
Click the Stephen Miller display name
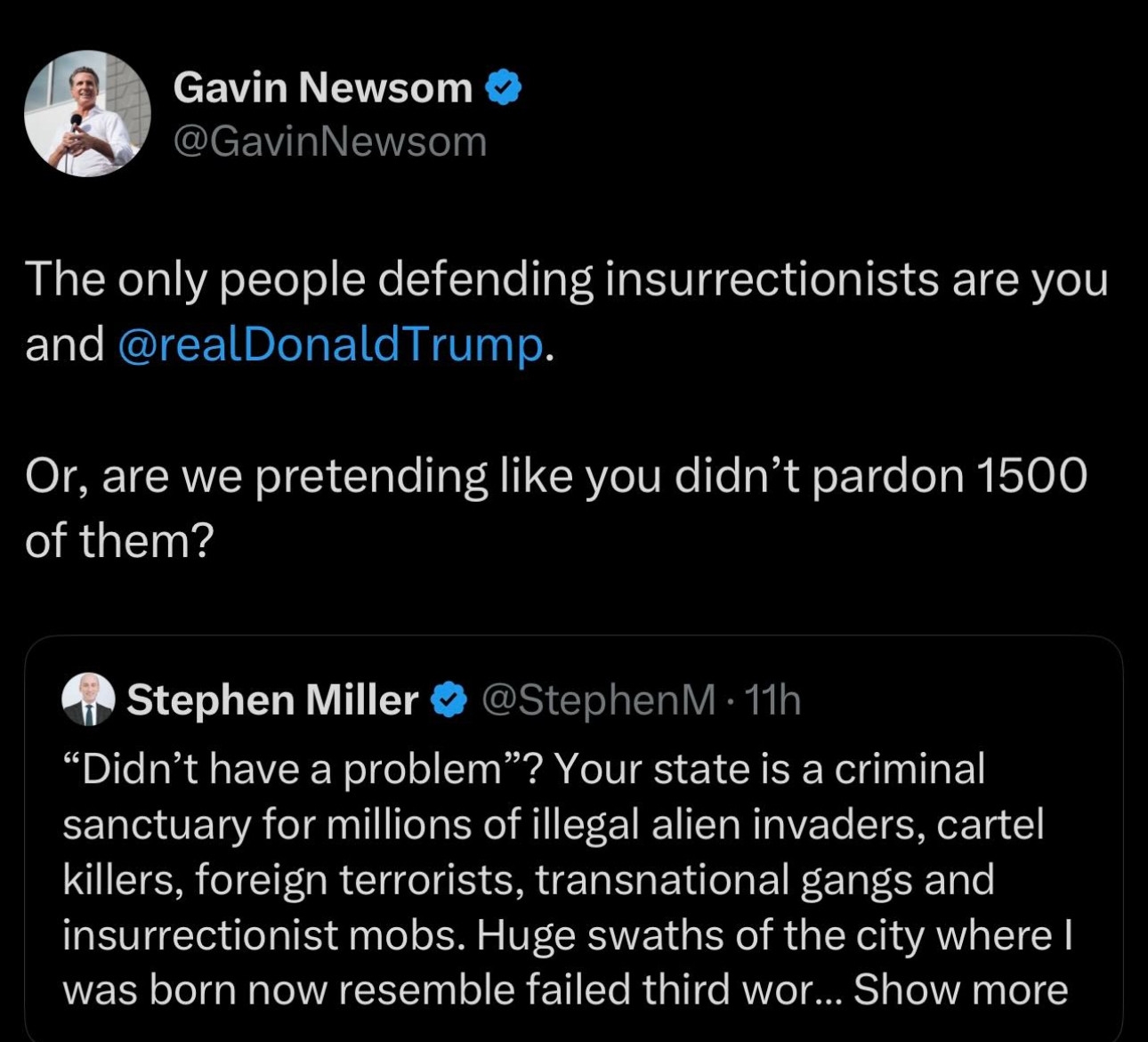(272, 700)
